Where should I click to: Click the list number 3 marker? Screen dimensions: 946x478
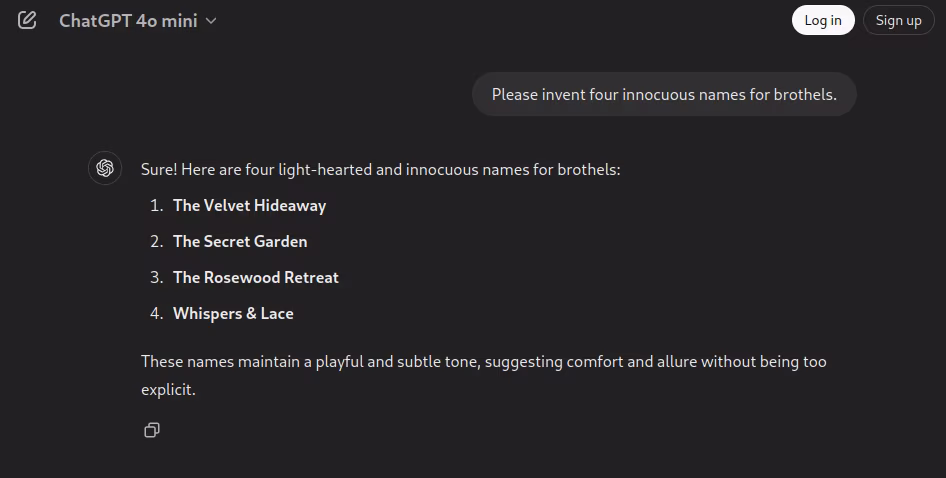(156, 278)
